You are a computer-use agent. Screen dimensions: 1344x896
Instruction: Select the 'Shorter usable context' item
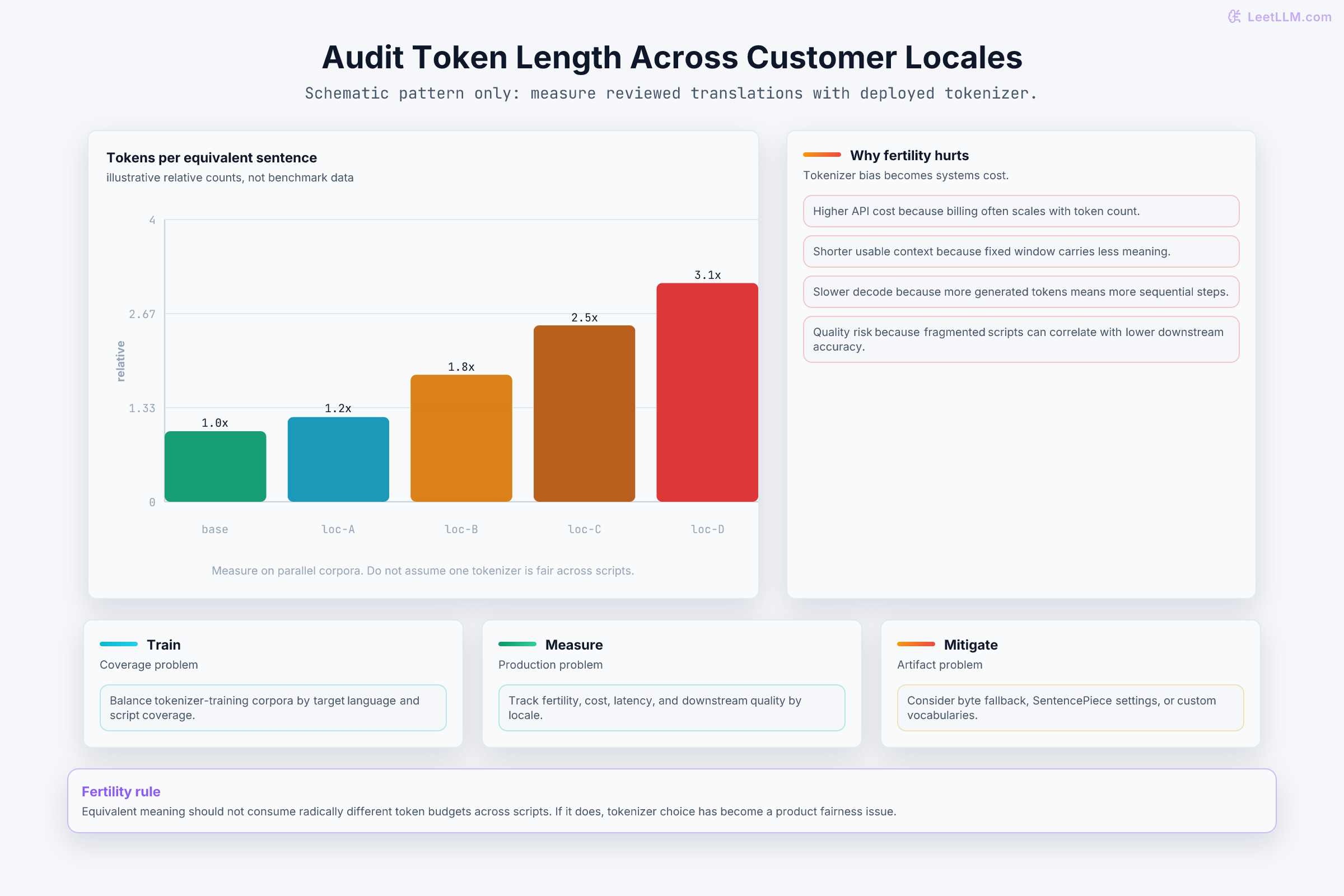pyautogui.click(x=1021, y=251)
